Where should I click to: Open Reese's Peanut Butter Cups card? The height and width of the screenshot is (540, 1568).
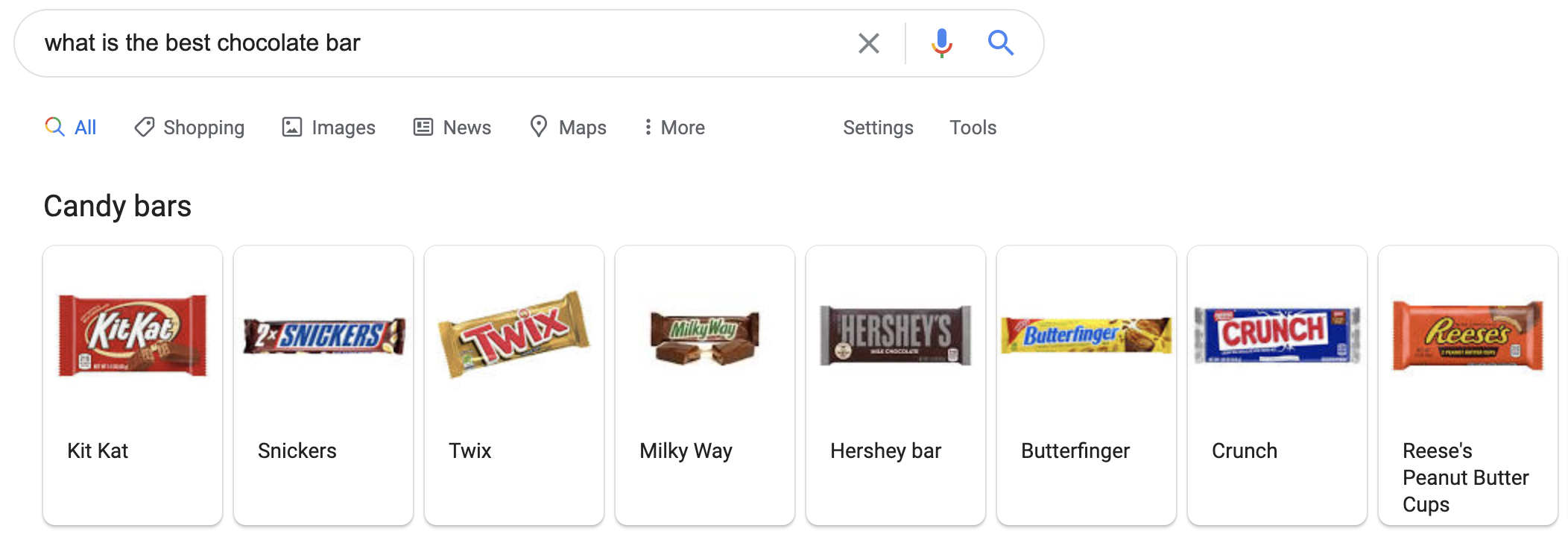pos(1468,386)
